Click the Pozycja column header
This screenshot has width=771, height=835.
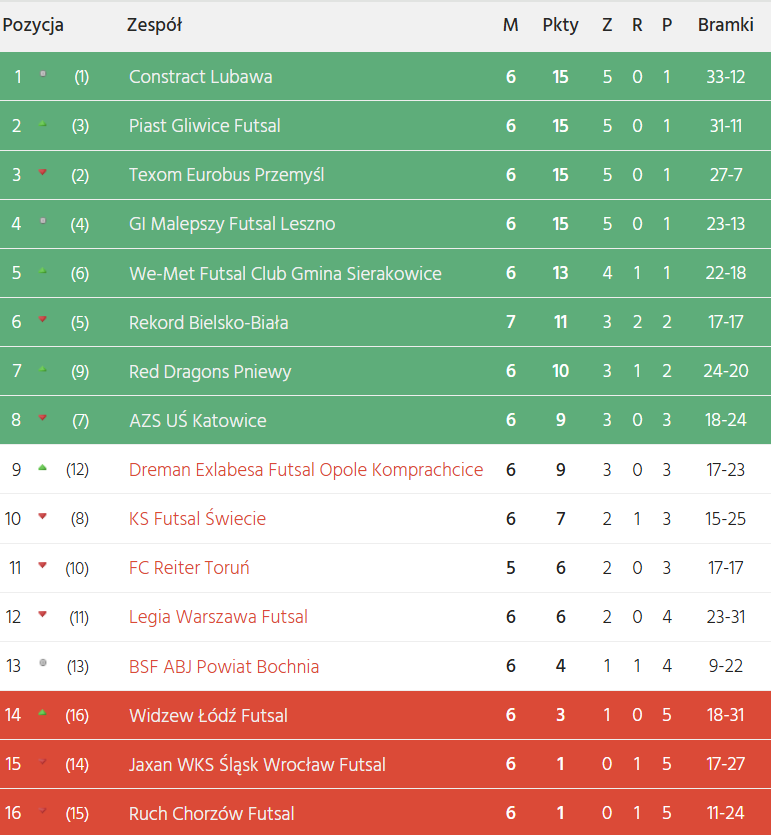click(33, 25)
